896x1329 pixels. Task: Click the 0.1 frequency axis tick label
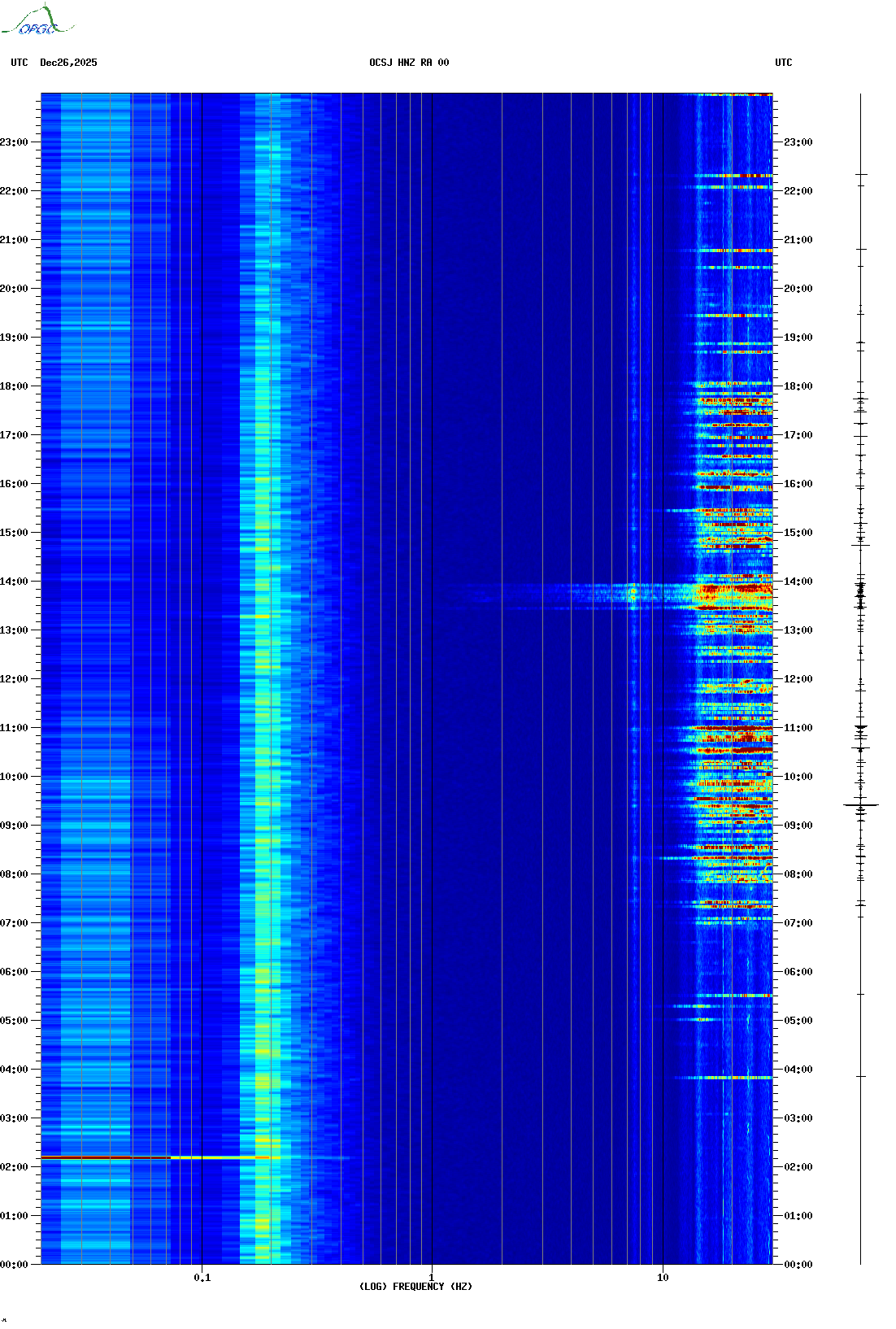pyautogui.click(x=202, y=1278)
